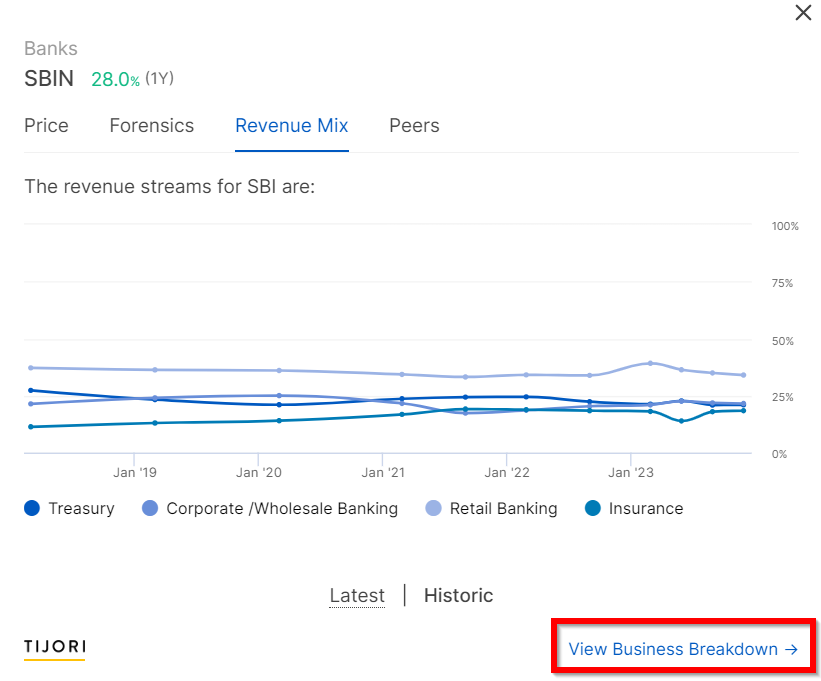Select the Revenue Mix tab
Screen dimensions: 821x681
pyautogui.click(x=292, y=126)
